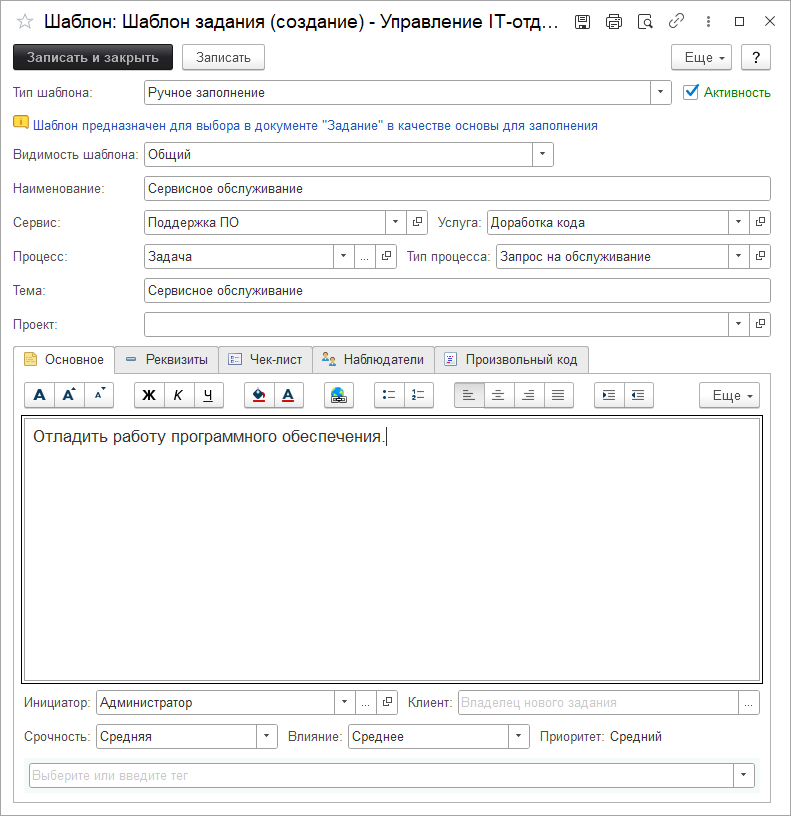The width and height of the screenshot is (791, 816).
Task: Insert a numbered list in editor
Action: point(419,395)
